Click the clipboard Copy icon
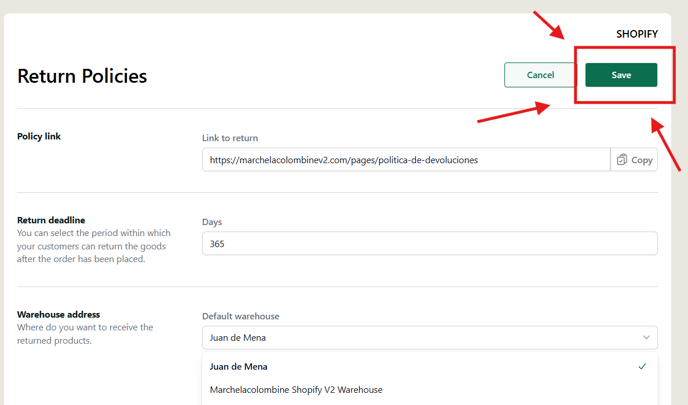Screen dimensions: 688x405 click(x=621, y=160)
